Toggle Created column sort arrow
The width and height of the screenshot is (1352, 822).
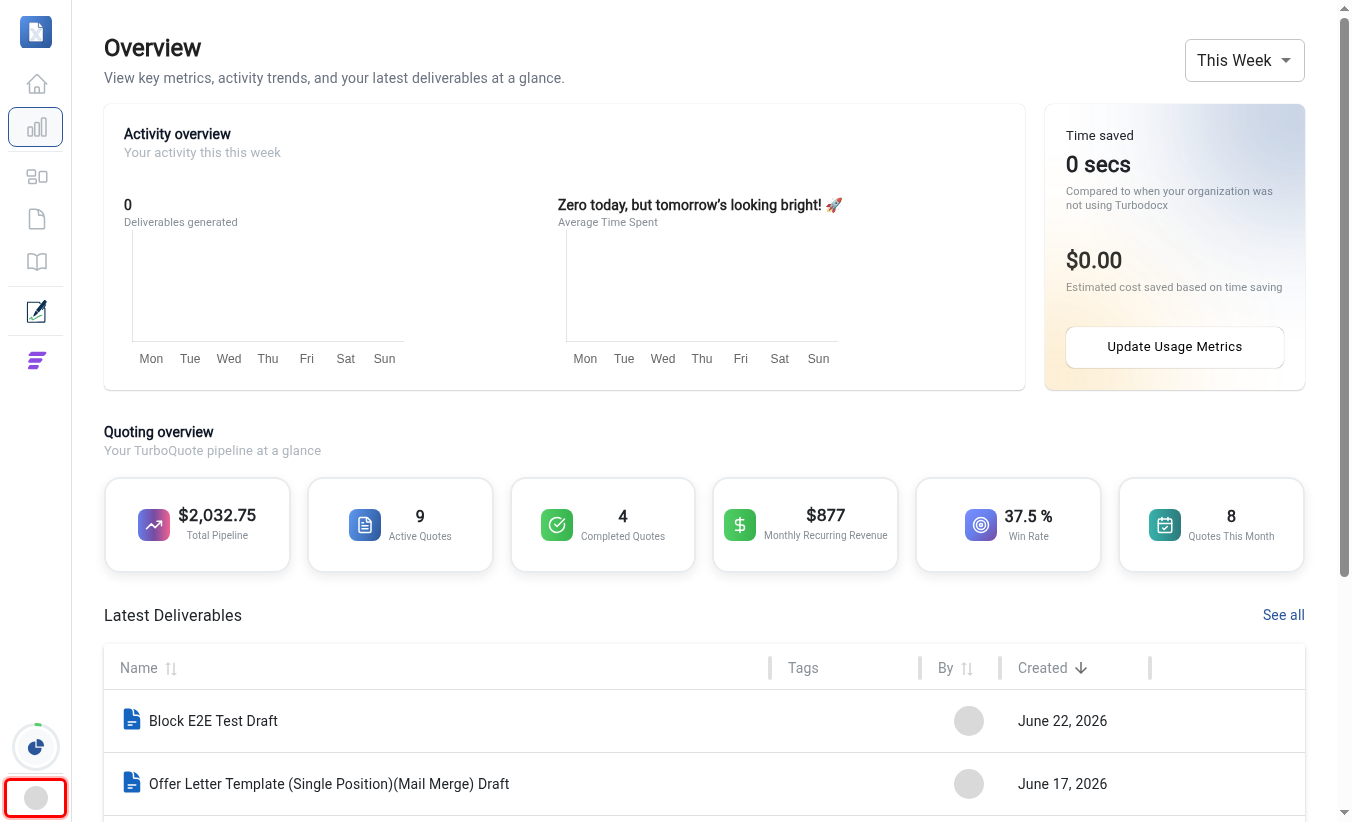point(1081,668)
